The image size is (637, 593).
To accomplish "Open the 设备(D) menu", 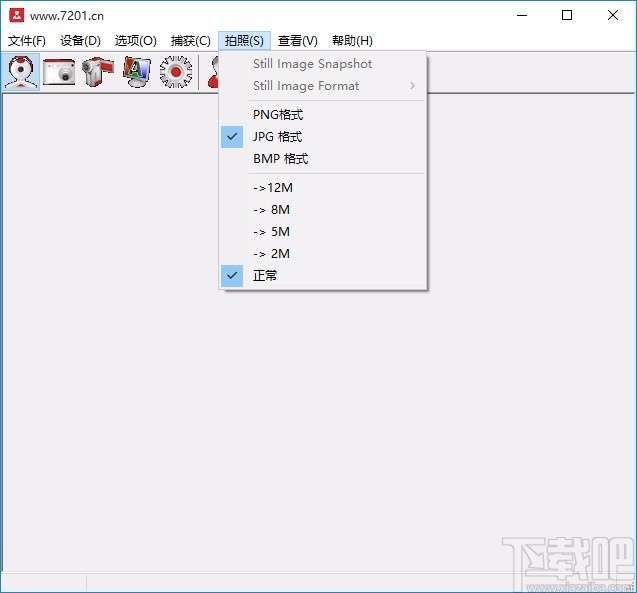I will click(x=80, y=41).
